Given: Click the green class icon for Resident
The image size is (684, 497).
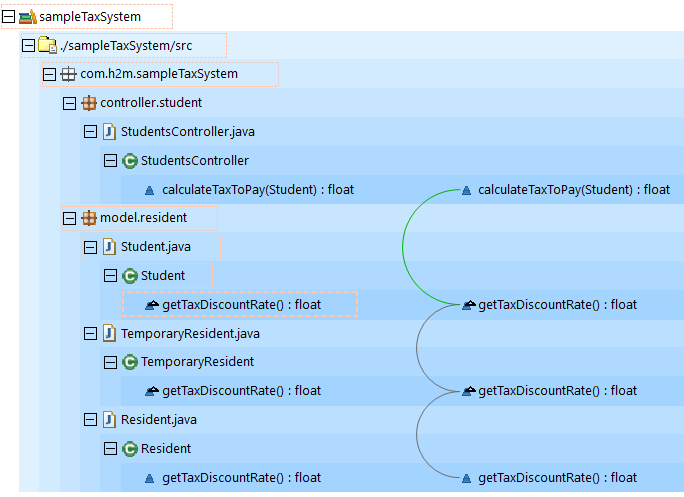Looking at the screenshot, I should point(130,449).
